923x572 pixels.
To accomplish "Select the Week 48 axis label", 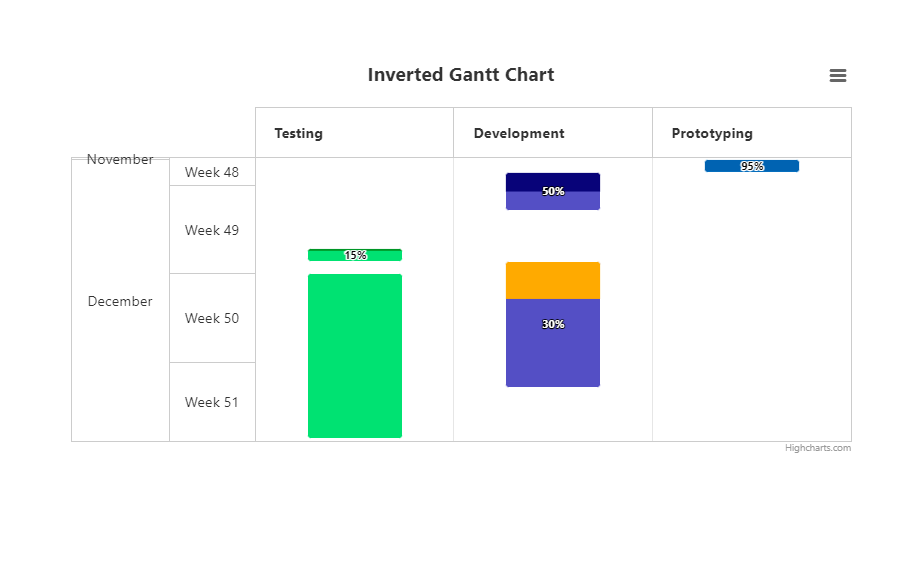I will click(x=212, y=172).
